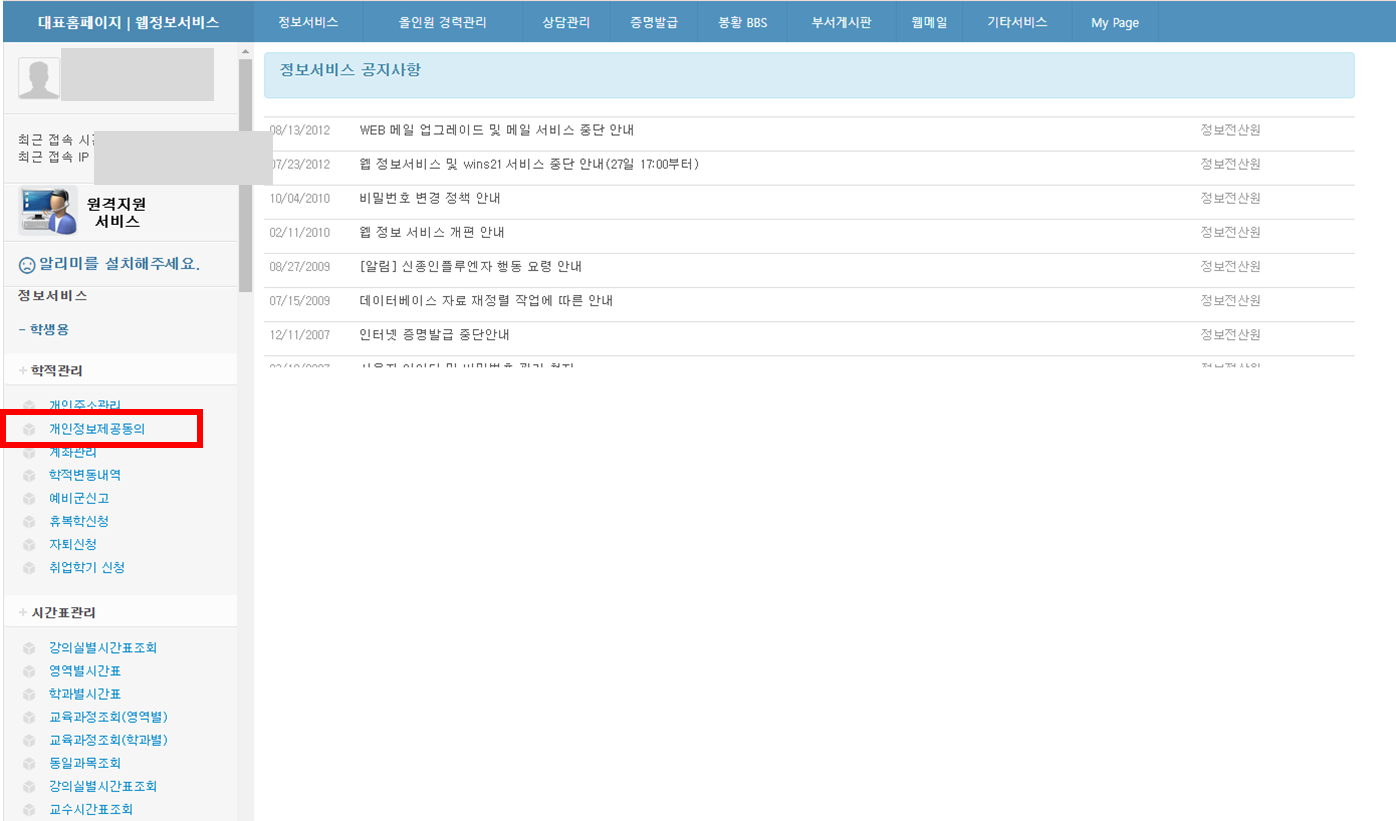Click the 대표홈페이지 | 웹정보서비스 header title
The height and width of the screenshot is (821, 1396).
coord(128,22)
